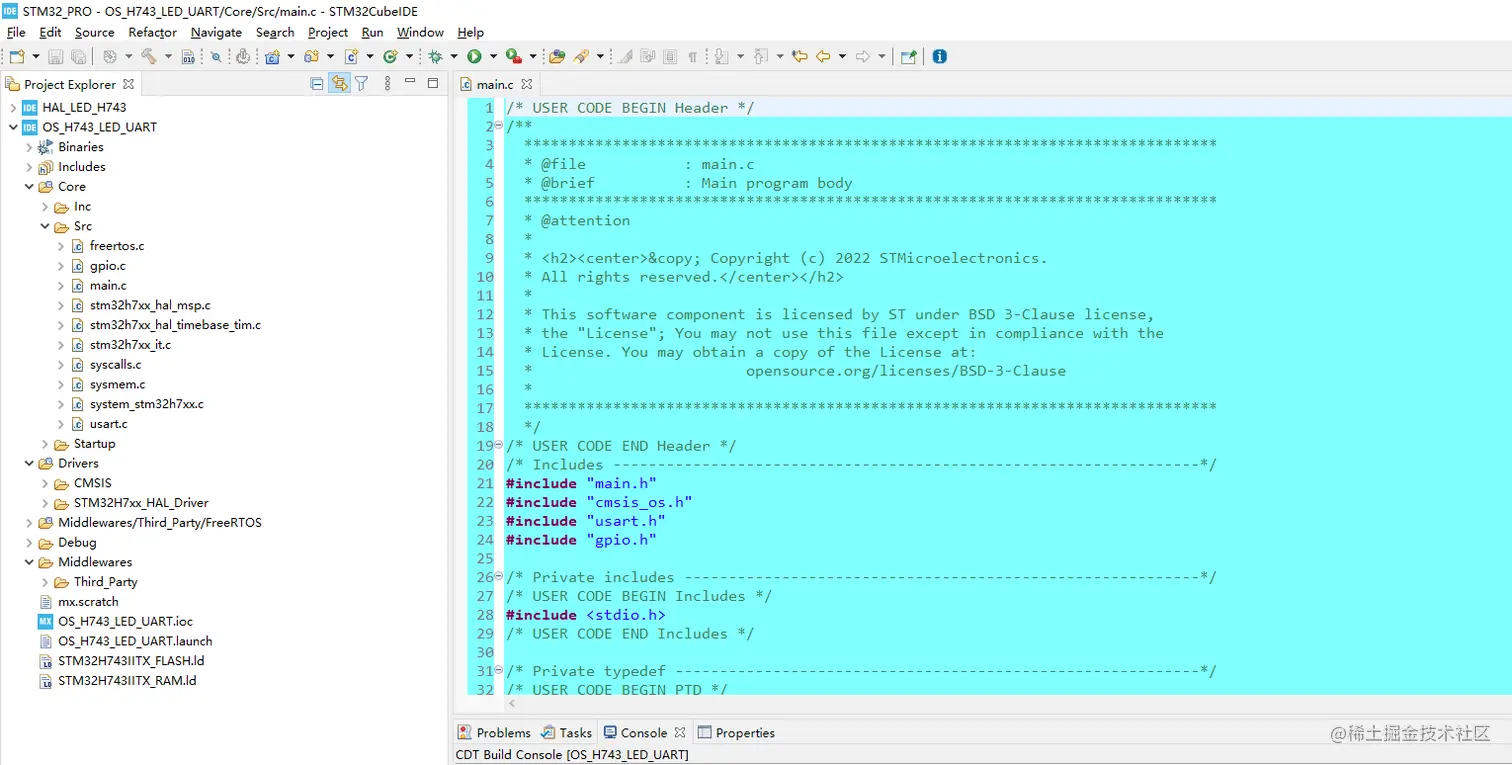Click the editor horizontal scroll left arrow

(514, 704)
